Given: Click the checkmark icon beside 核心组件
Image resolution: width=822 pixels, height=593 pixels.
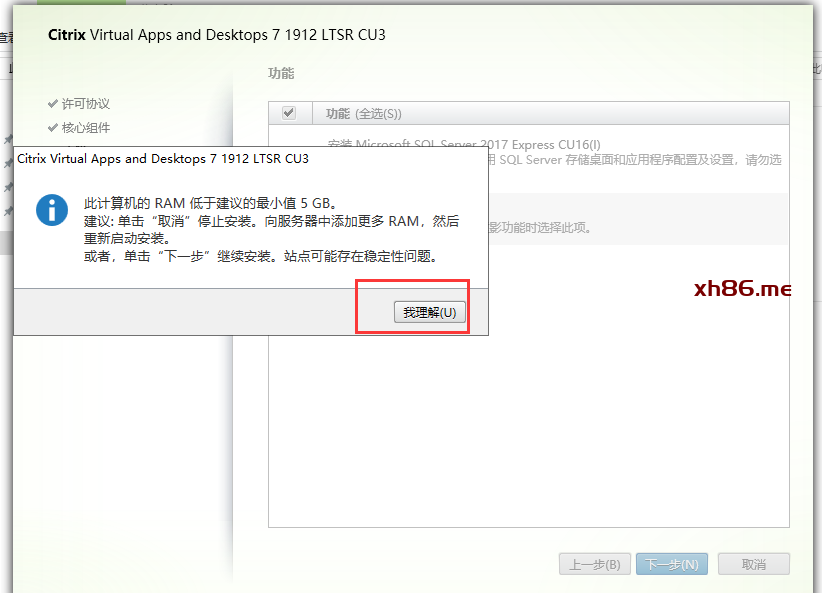Looking at the screenshot, I should [x=52, y=127].
